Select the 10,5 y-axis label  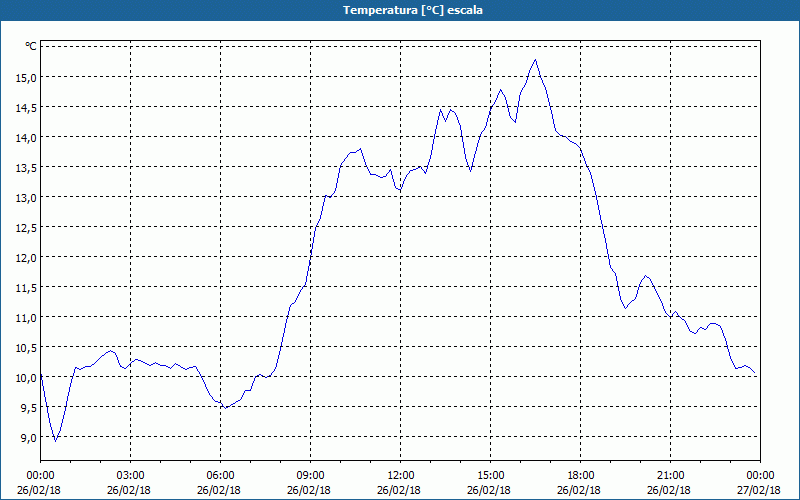tap(27, 348)
